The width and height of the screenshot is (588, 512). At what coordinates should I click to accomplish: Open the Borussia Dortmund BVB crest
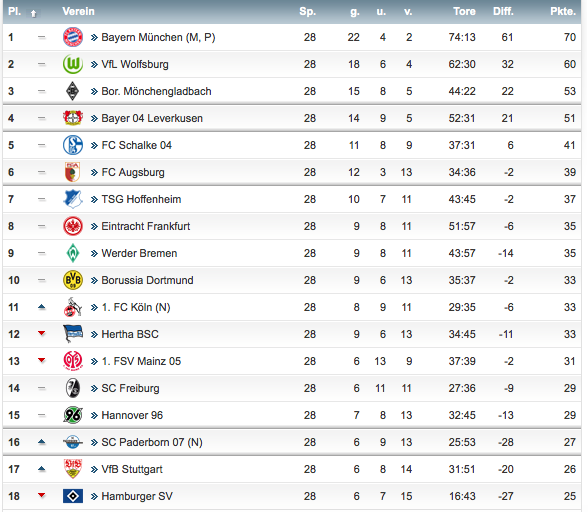click(73, 280)
